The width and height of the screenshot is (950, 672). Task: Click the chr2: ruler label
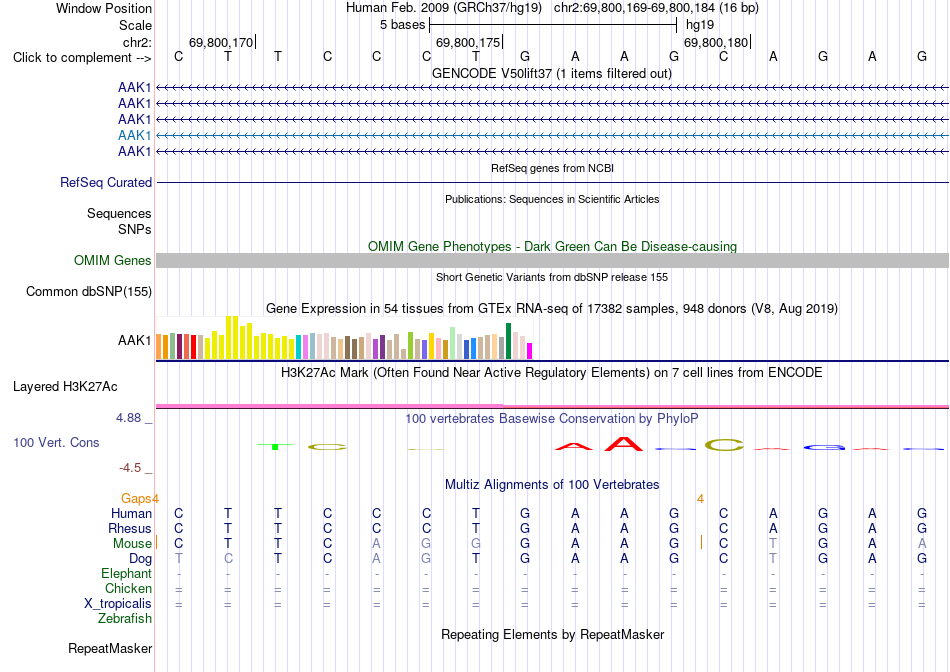(x=137, y=42)
